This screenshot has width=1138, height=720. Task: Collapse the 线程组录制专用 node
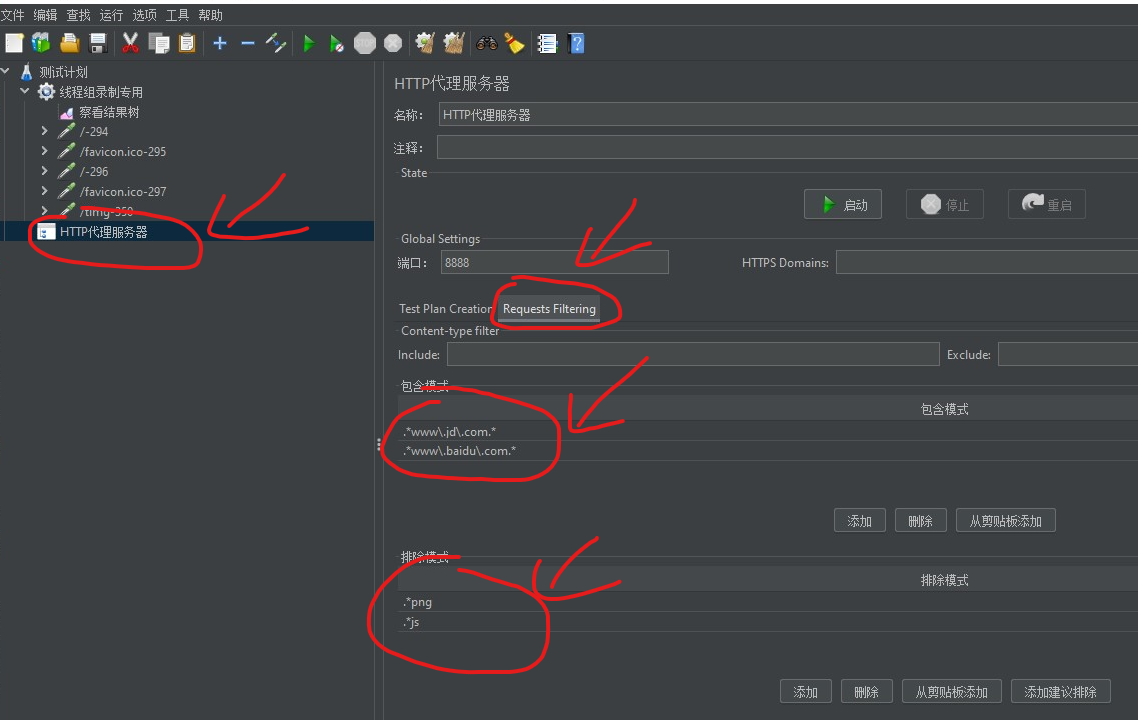pyautogui.click(x=25, y=91)
